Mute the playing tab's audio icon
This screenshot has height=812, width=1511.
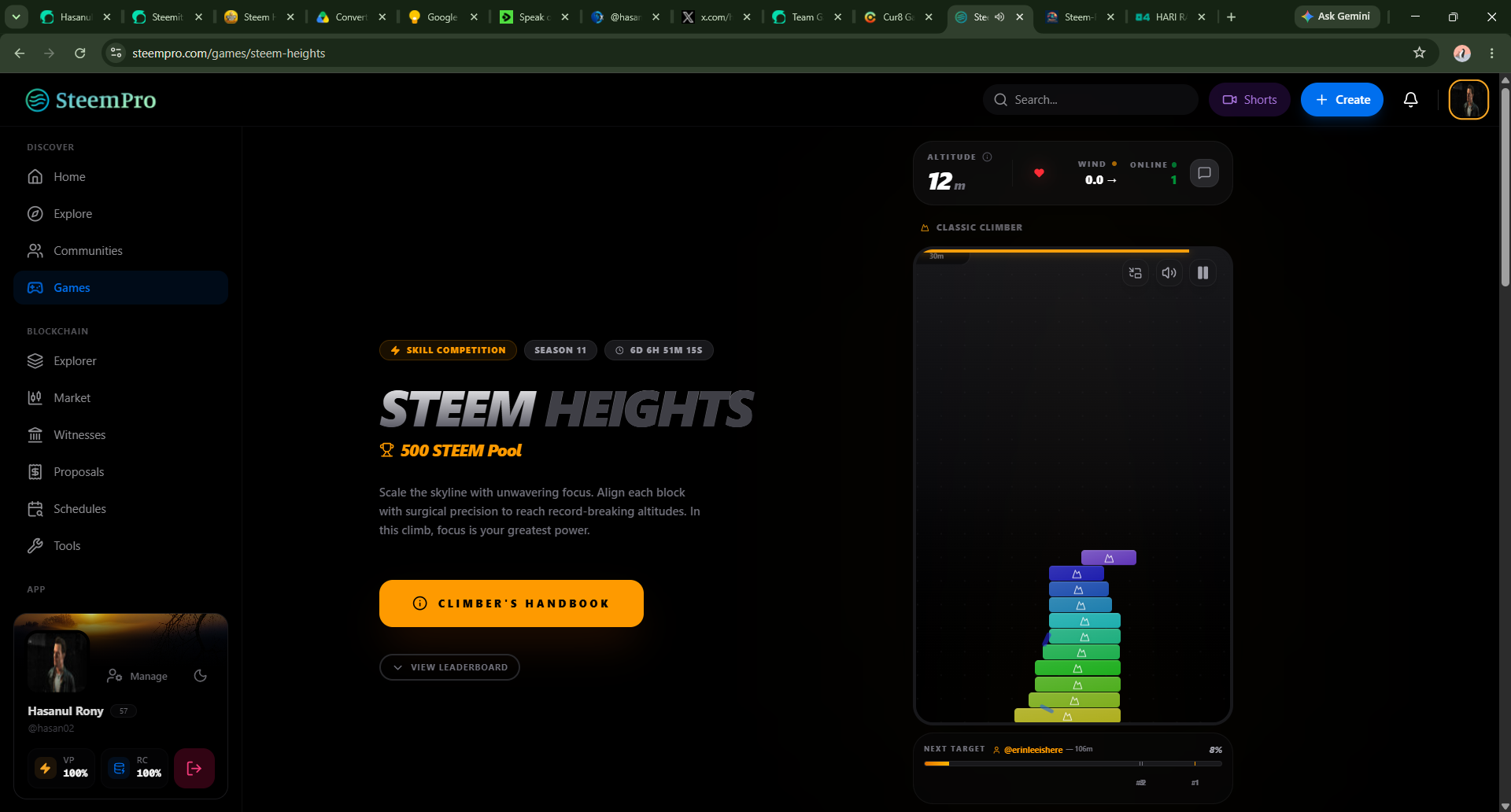(x=999, y=17)
